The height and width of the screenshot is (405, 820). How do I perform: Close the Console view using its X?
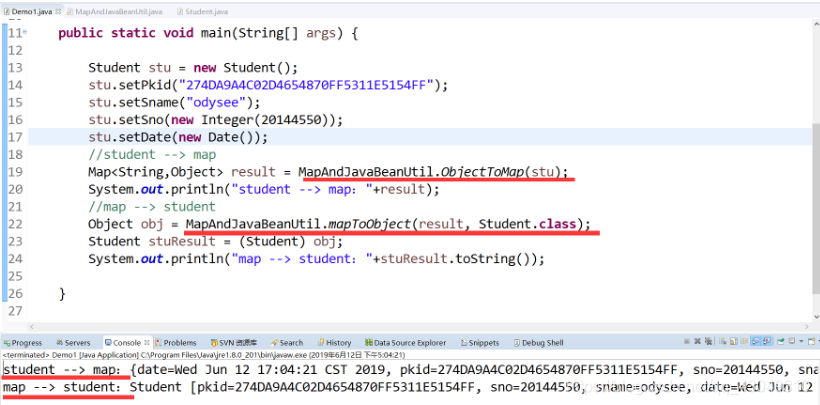tap(147, 343)
